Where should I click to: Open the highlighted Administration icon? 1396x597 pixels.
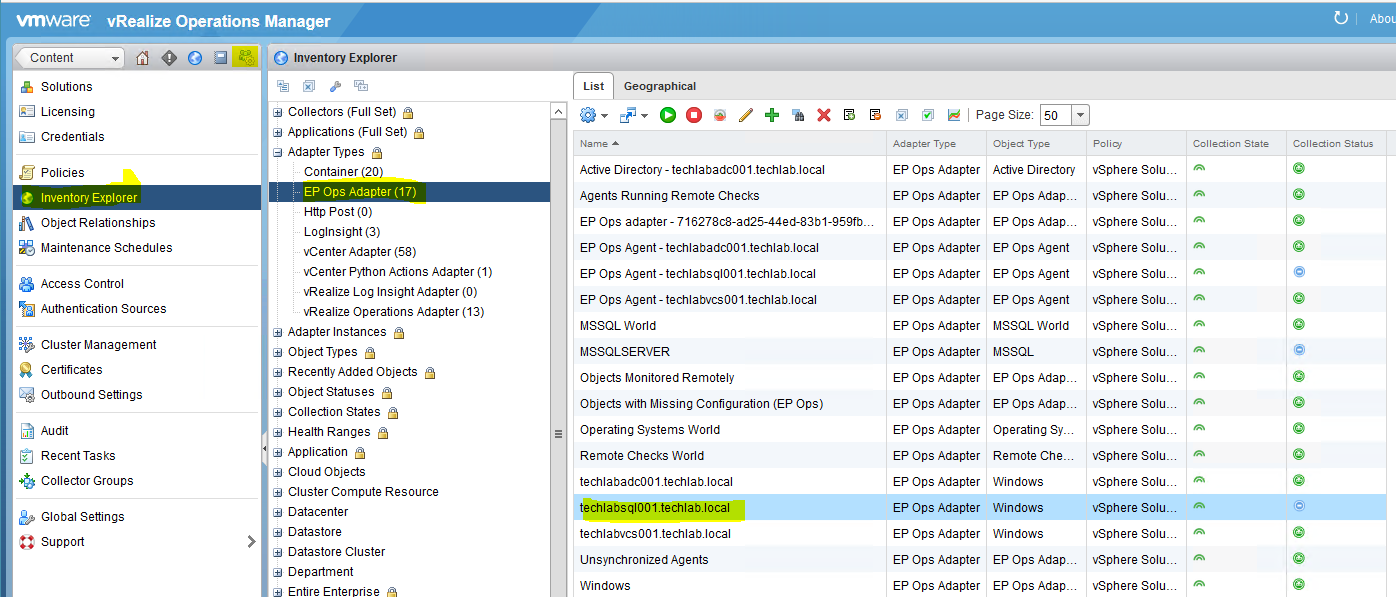pyautogui.click(x=245, y=58)
